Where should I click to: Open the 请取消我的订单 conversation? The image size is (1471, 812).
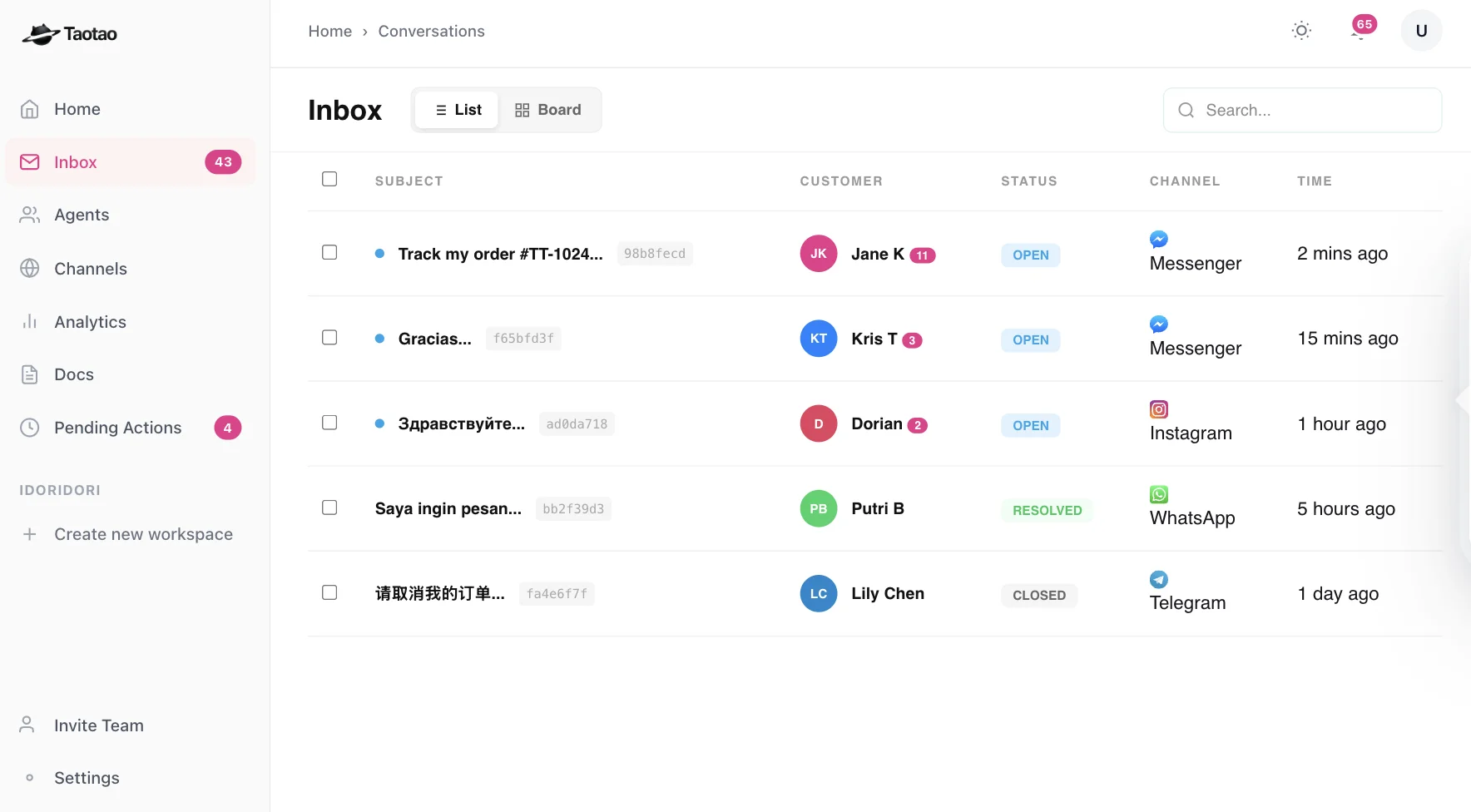tap(439, 593)
